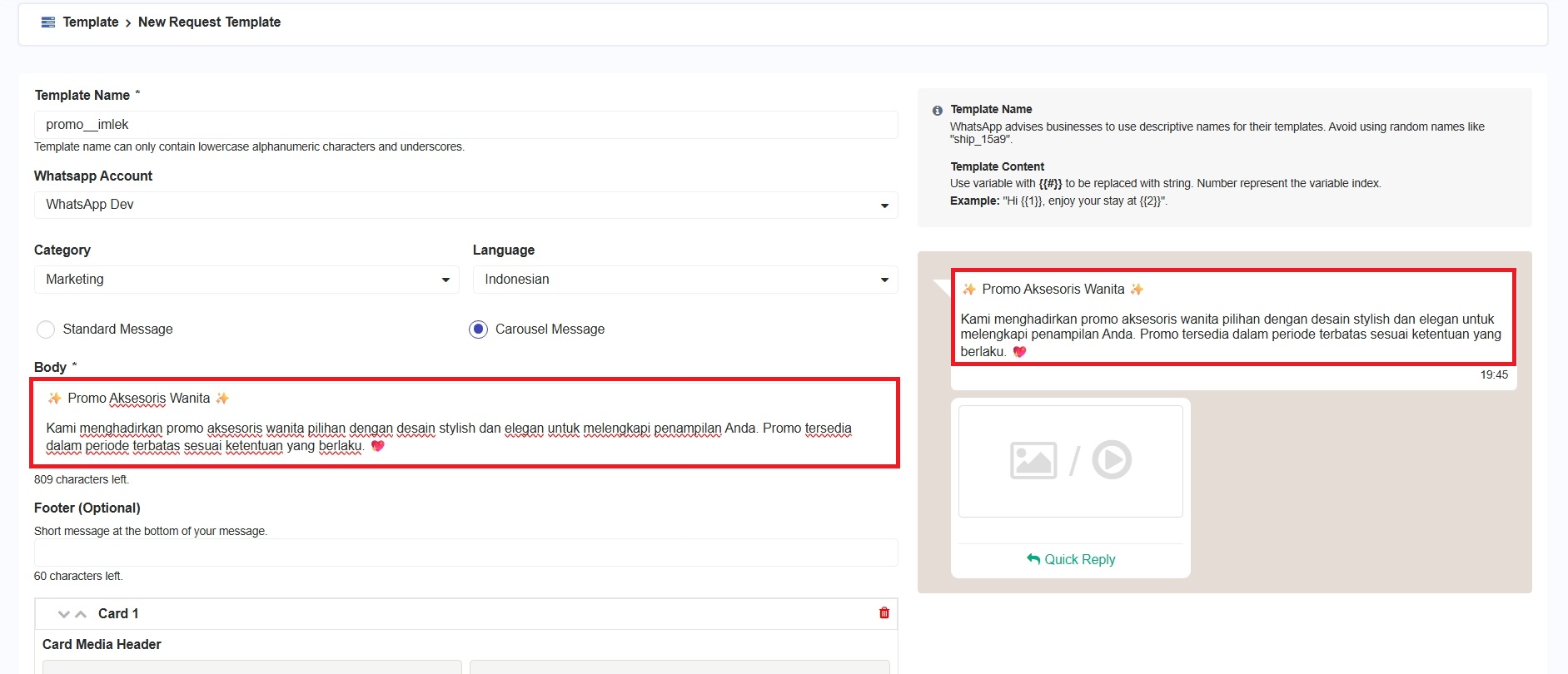Click the Template list icon in the breadcrumb
The height and width of the screenshot is (674, 1568).
(48, 22)
